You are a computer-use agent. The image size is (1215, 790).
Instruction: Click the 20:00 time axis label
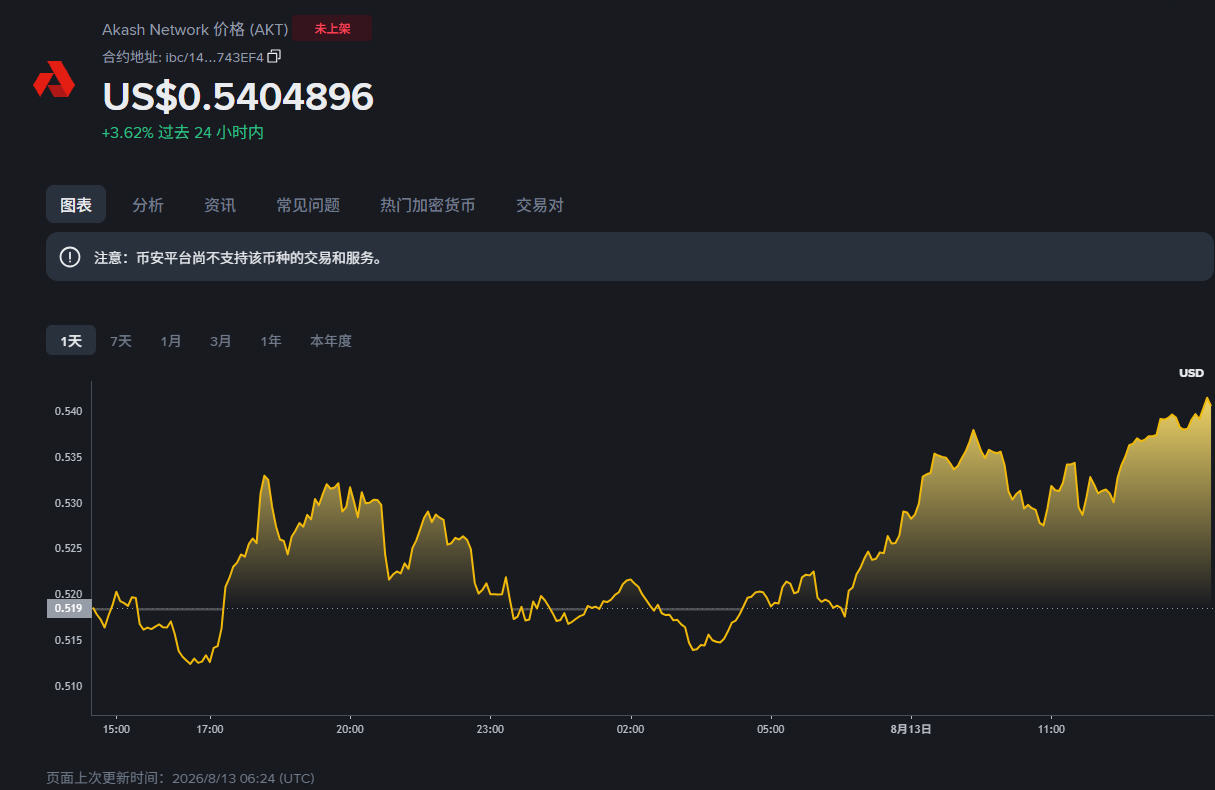point(350,730)
